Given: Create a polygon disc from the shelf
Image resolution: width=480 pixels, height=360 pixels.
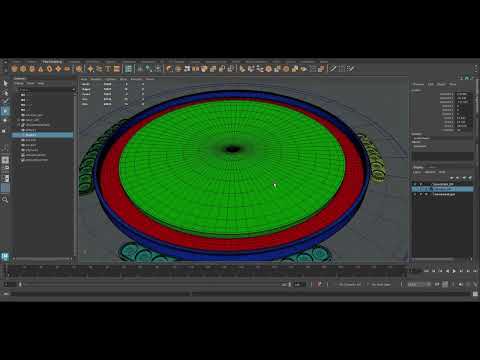Looking at the screenshot, I should (x=67, y=69).
